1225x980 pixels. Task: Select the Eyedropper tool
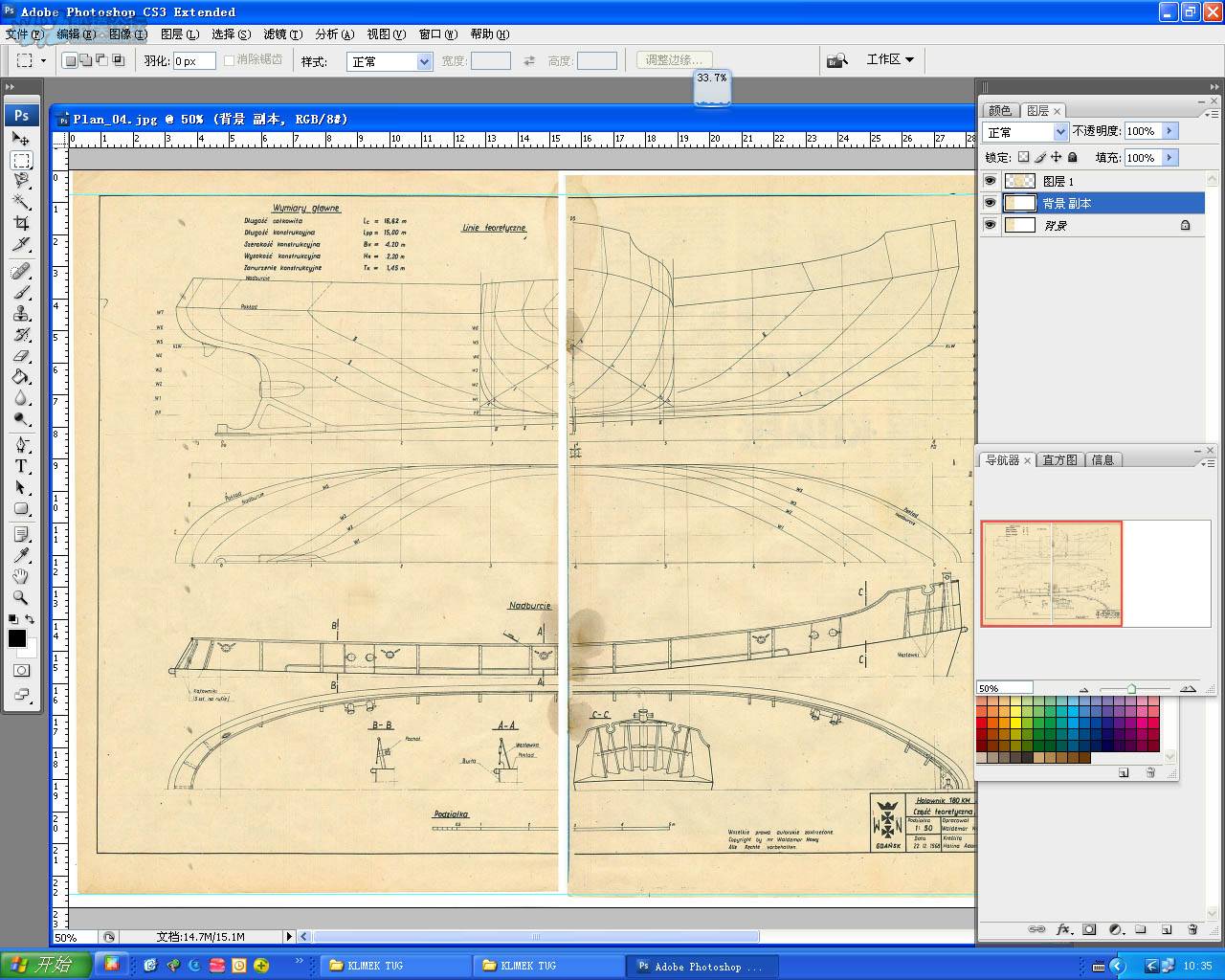pyautogui.click(x=21, y=556)
